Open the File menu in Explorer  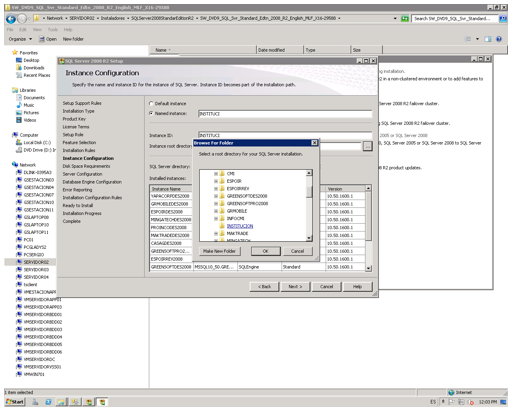click(10, 29)
